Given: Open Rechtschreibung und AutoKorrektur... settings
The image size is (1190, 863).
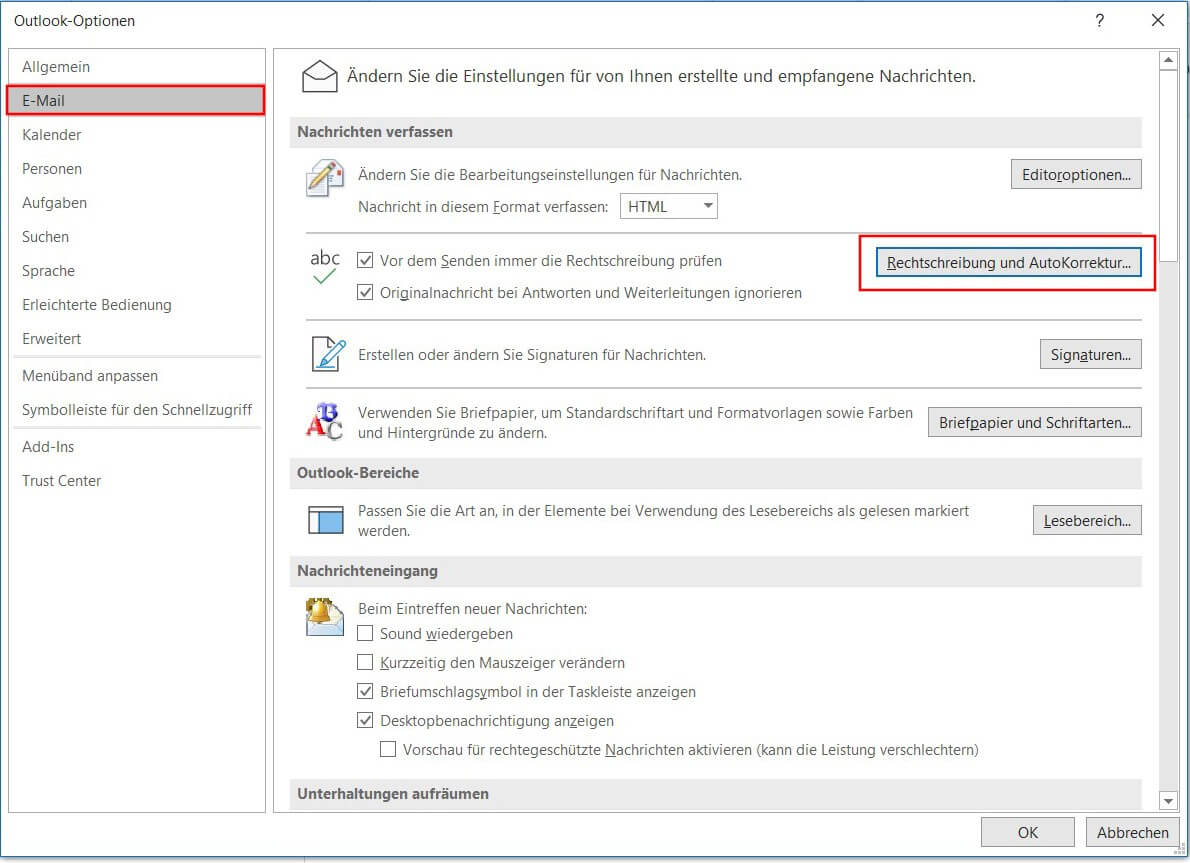Looking at the screenshot, I should point(1008,263).
